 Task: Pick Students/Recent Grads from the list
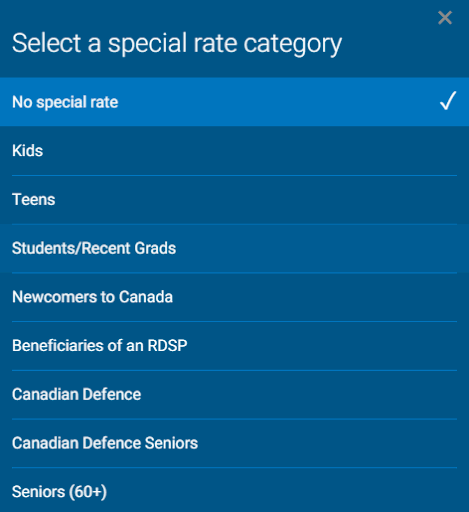point(234,248)
